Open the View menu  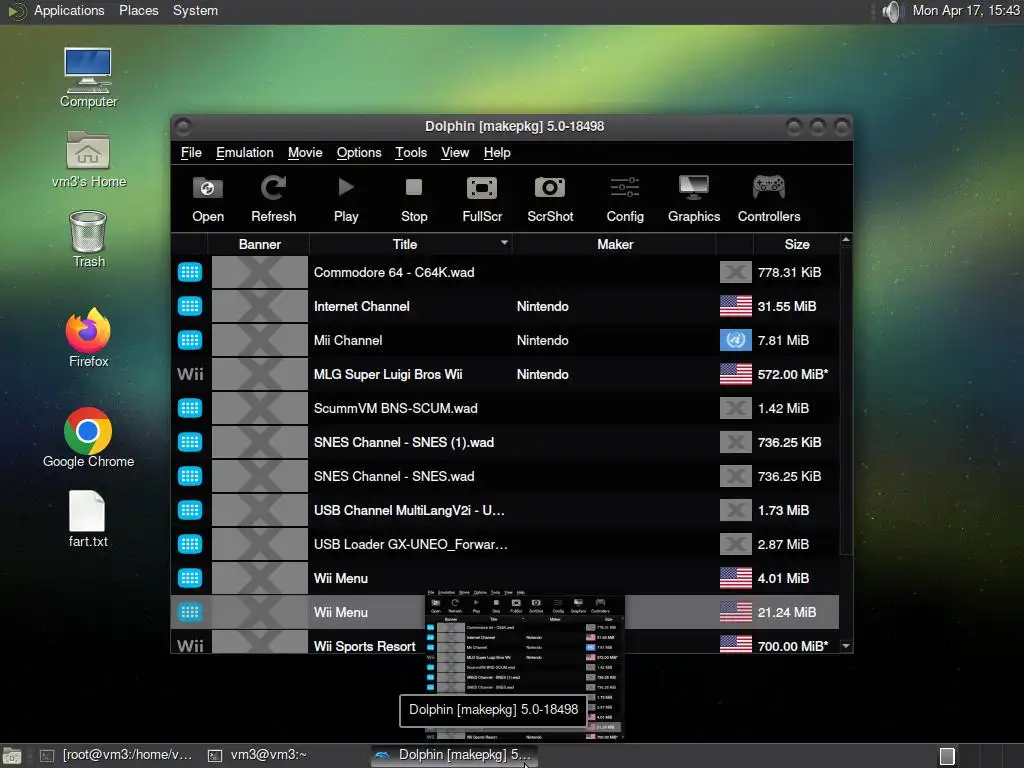point(455,152)
